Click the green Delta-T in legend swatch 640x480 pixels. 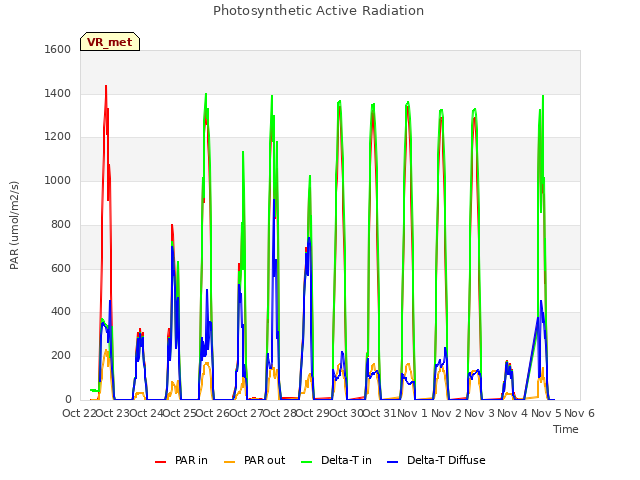[307, 462]
